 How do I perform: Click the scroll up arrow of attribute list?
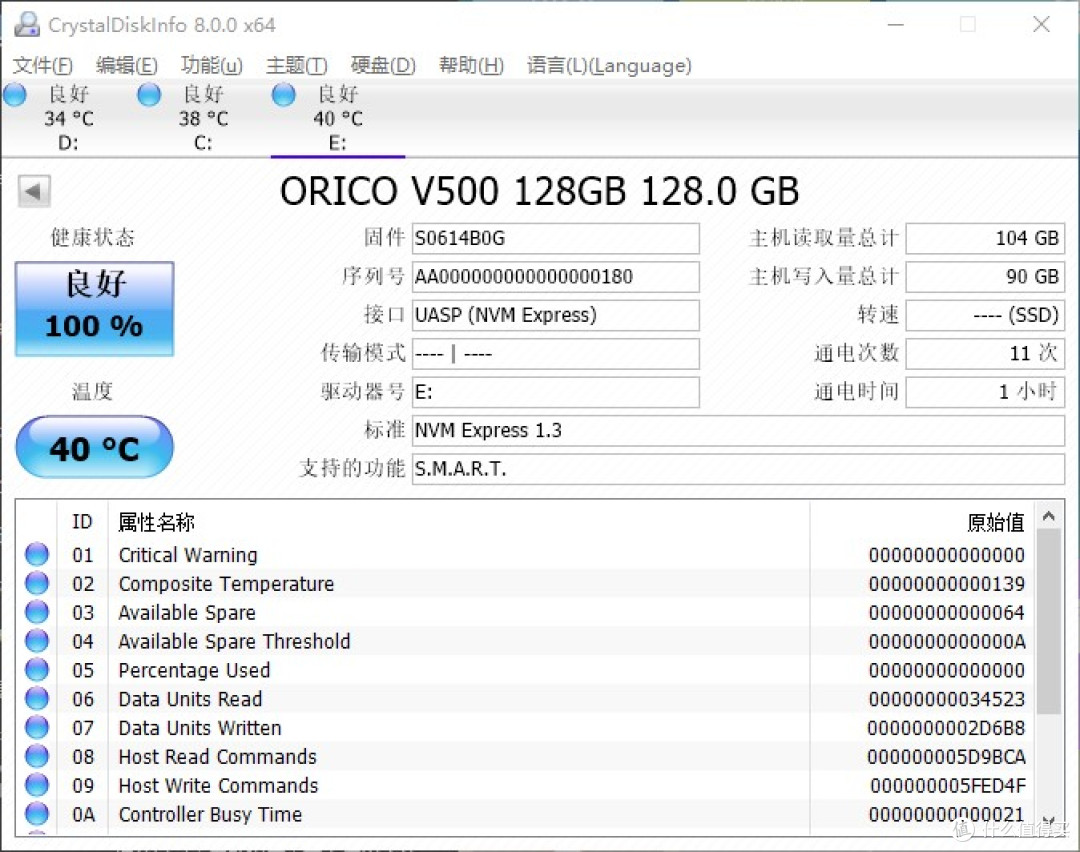1049,516
